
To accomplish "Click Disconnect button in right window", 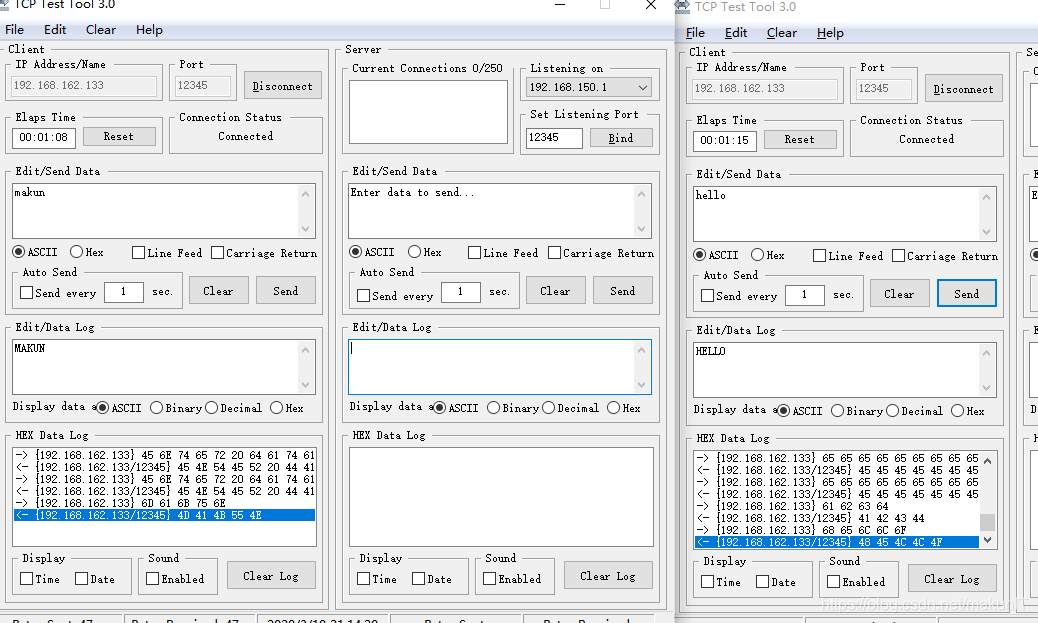I will [963, 89].
